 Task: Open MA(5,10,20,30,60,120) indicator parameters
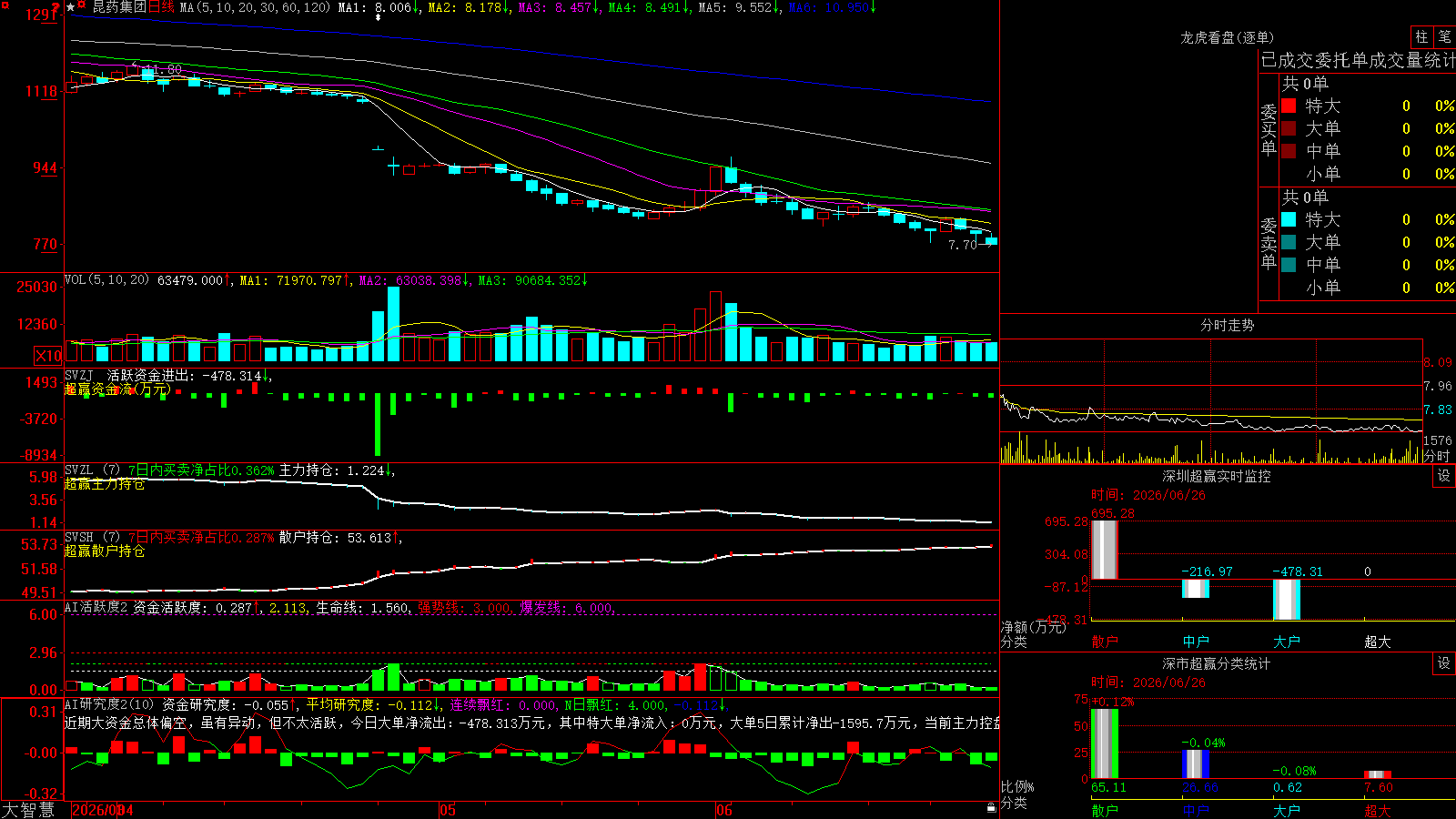[x=255, y=7]
